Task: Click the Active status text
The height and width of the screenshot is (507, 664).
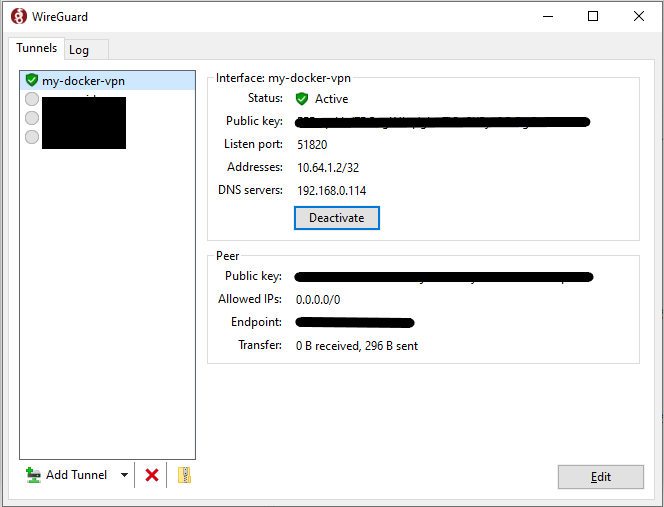Action: click(x=332, y=99)
